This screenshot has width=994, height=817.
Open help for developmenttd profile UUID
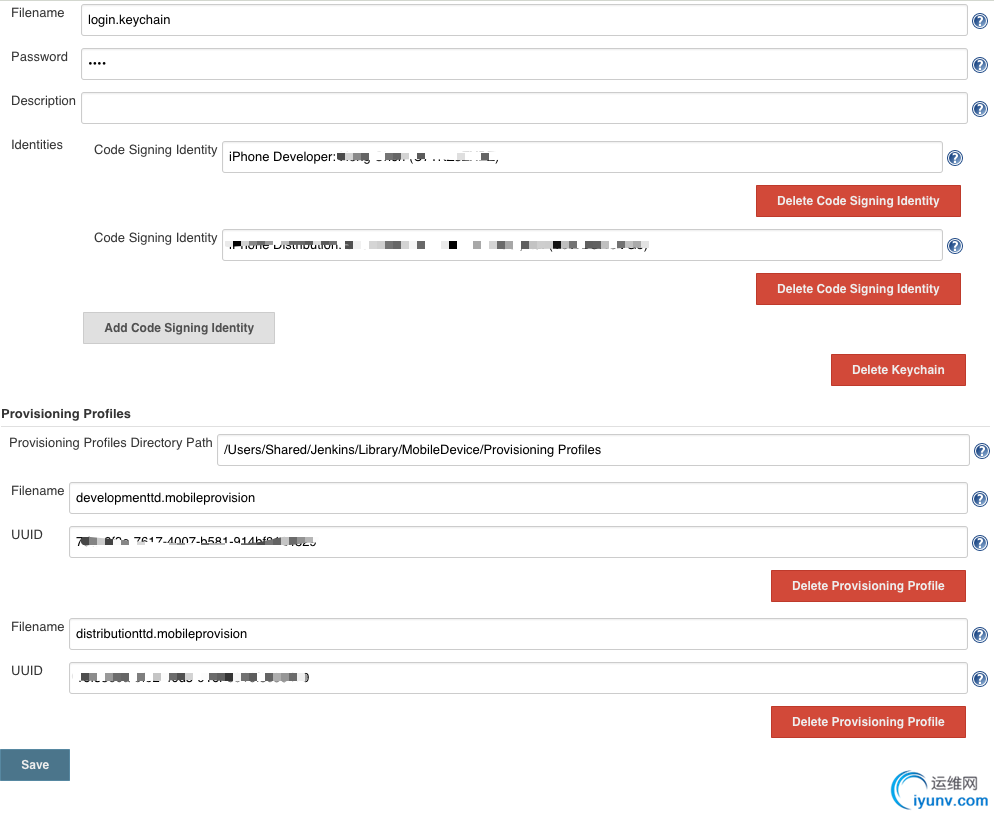(979, 543)
